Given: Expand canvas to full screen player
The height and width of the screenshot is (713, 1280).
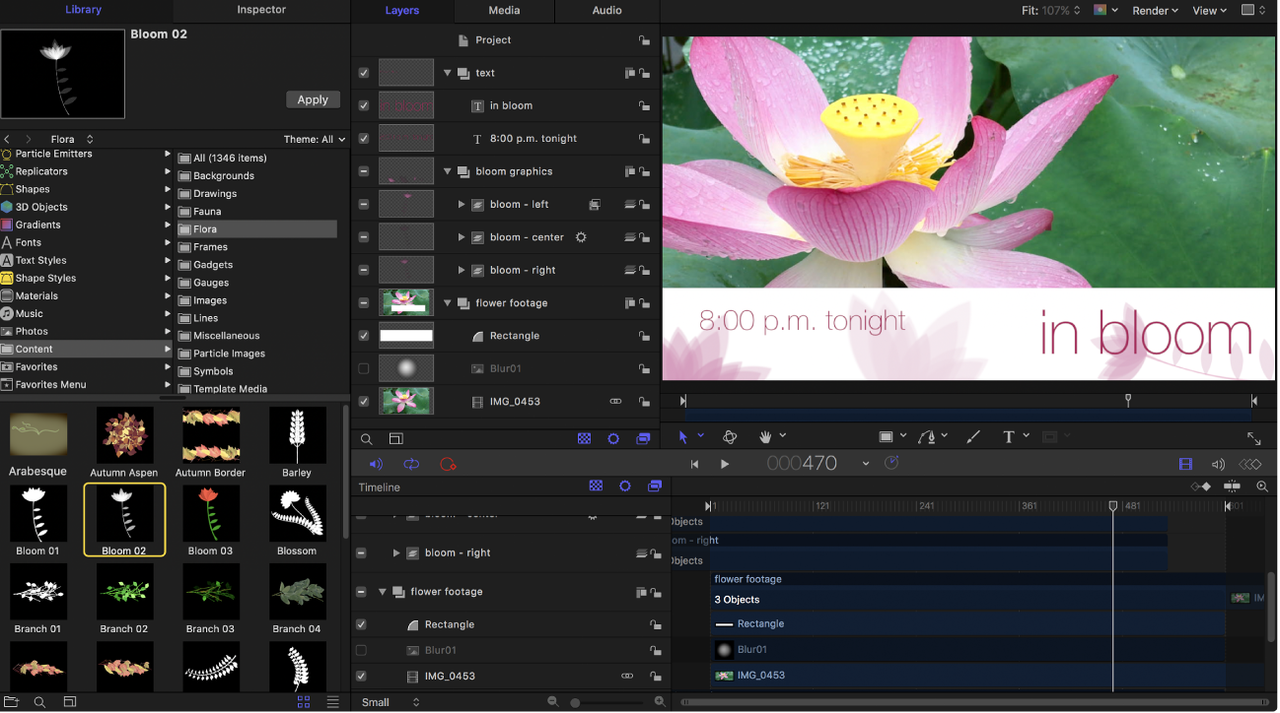Looking at the screenshot, I should coord(1254,438).
